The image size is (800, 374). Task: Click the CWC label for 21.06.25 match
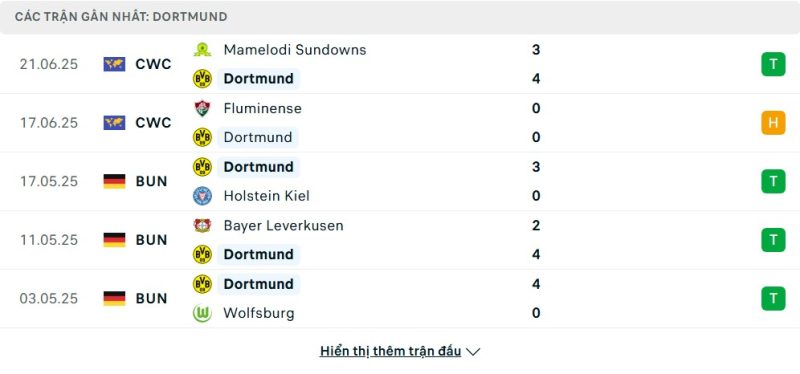(x=154, y=64)
